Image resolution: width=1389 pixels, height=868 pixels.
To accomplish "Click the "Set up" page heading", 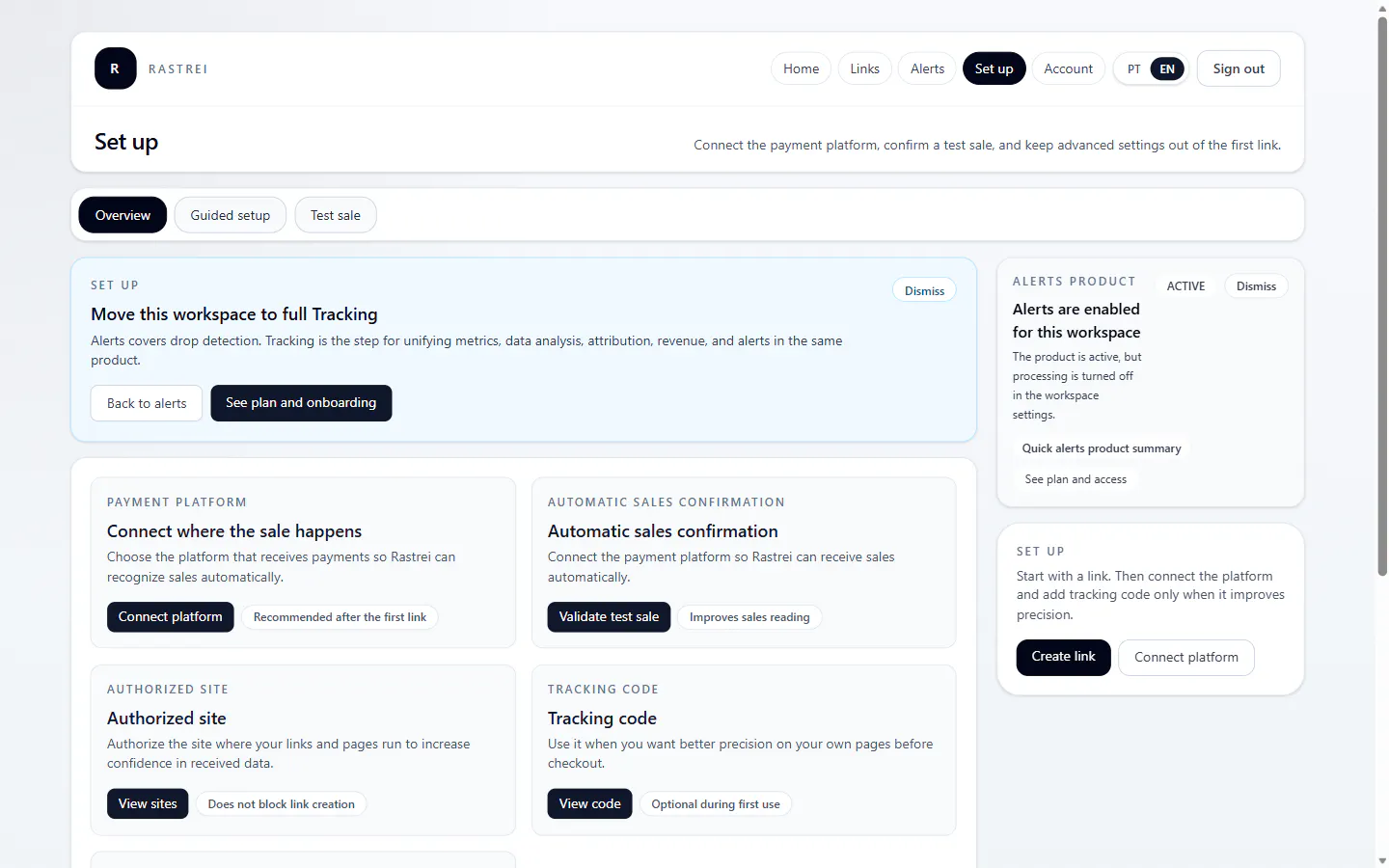I will 126,142.
